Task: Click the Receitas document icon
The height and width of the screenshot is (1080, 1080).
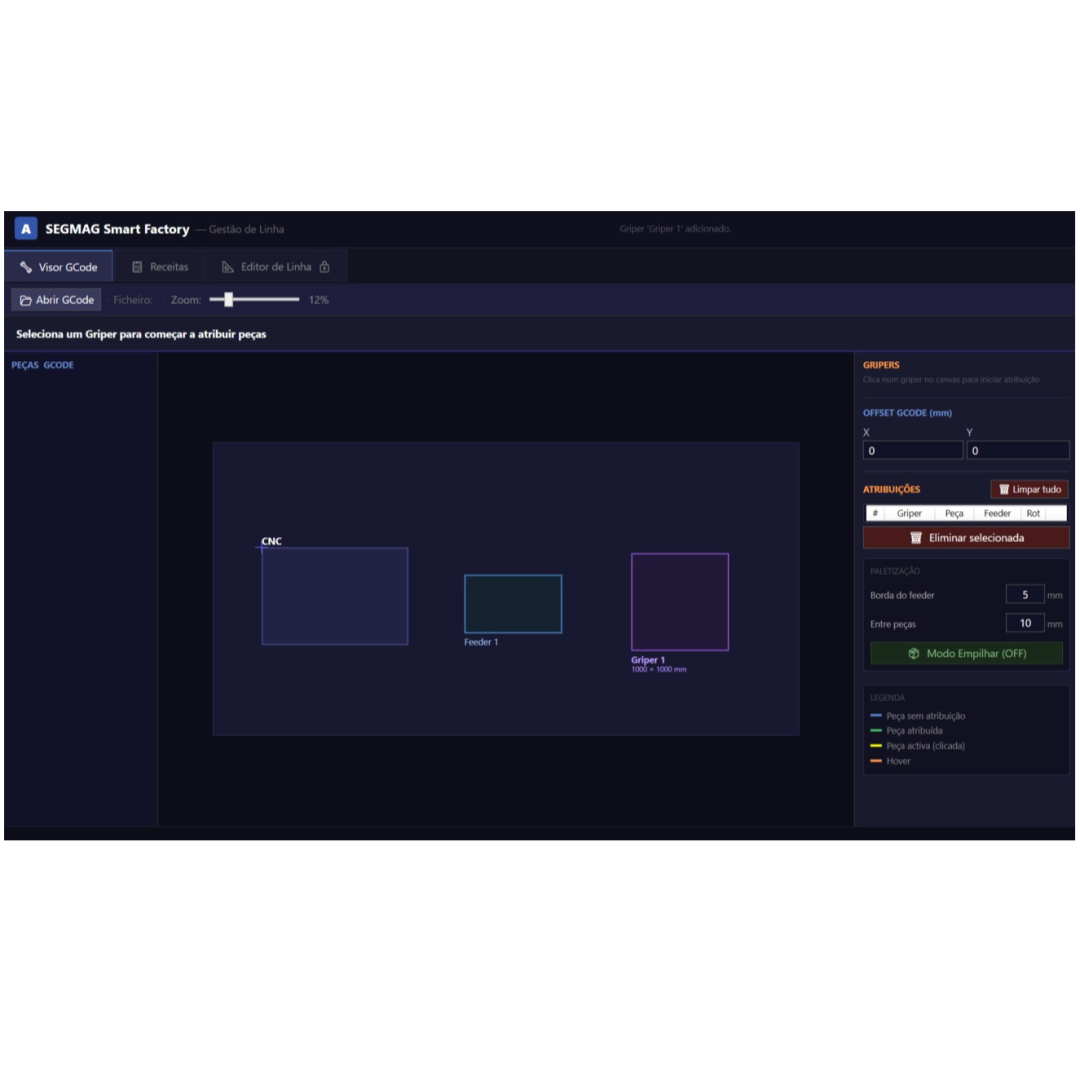Action: (137, 267)
